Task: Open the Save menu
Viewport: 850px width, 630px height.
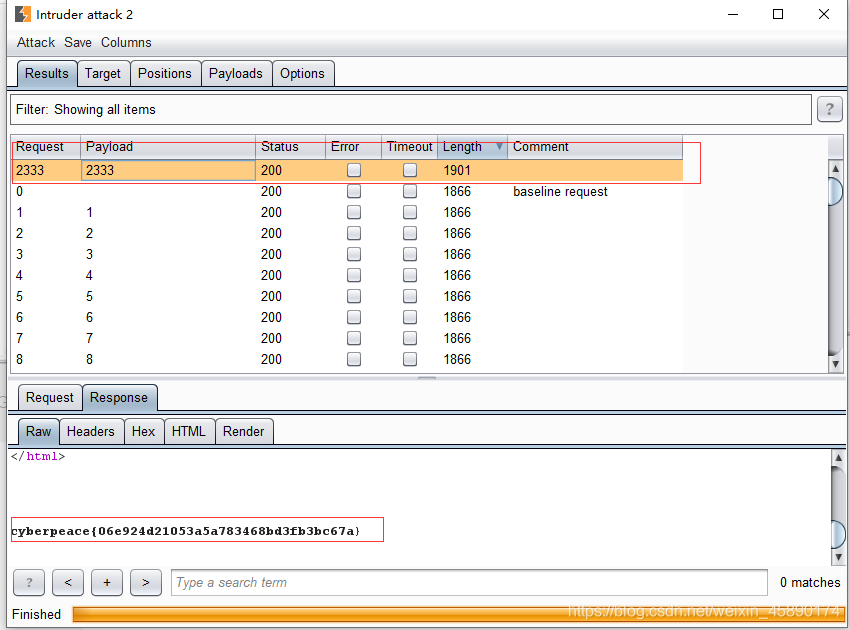Action: click(78, 42)
